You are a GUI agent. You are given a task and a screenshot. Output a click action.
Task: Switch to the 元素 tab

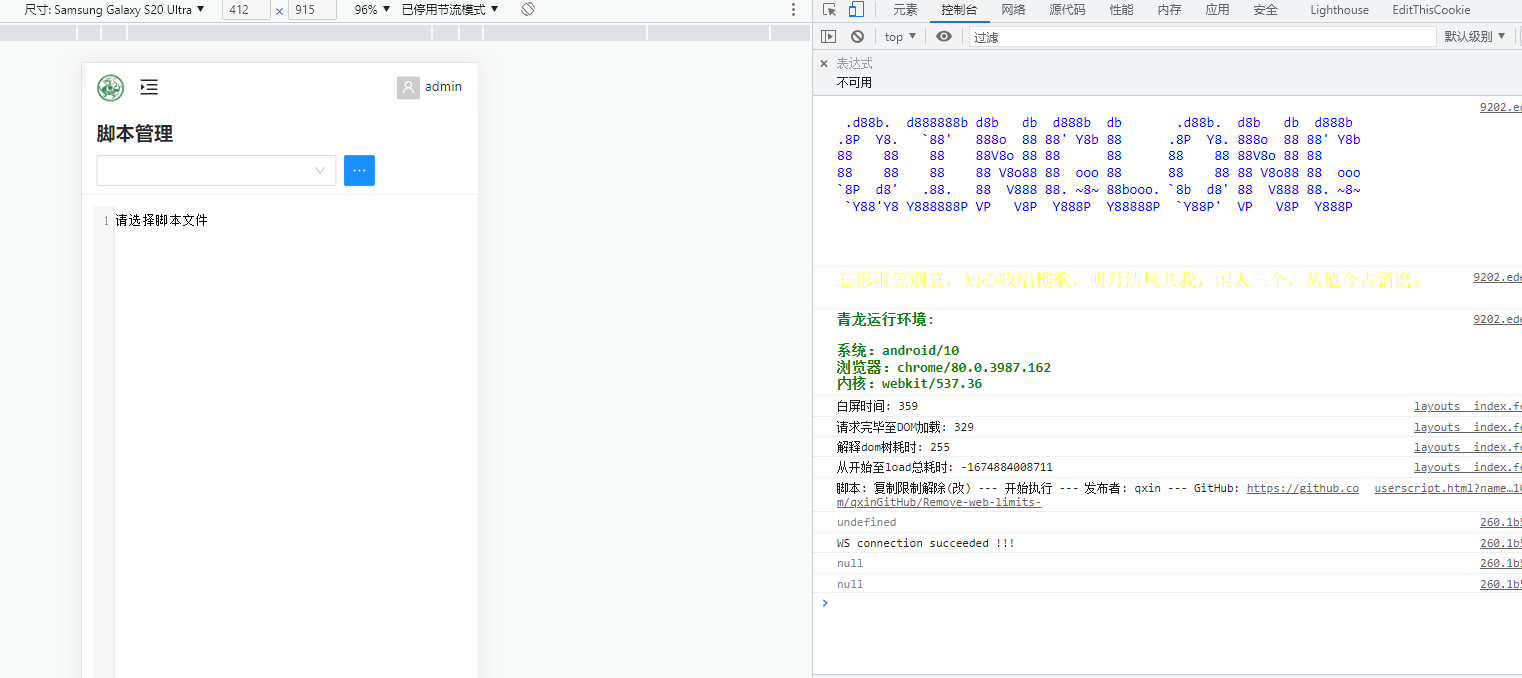905,10
